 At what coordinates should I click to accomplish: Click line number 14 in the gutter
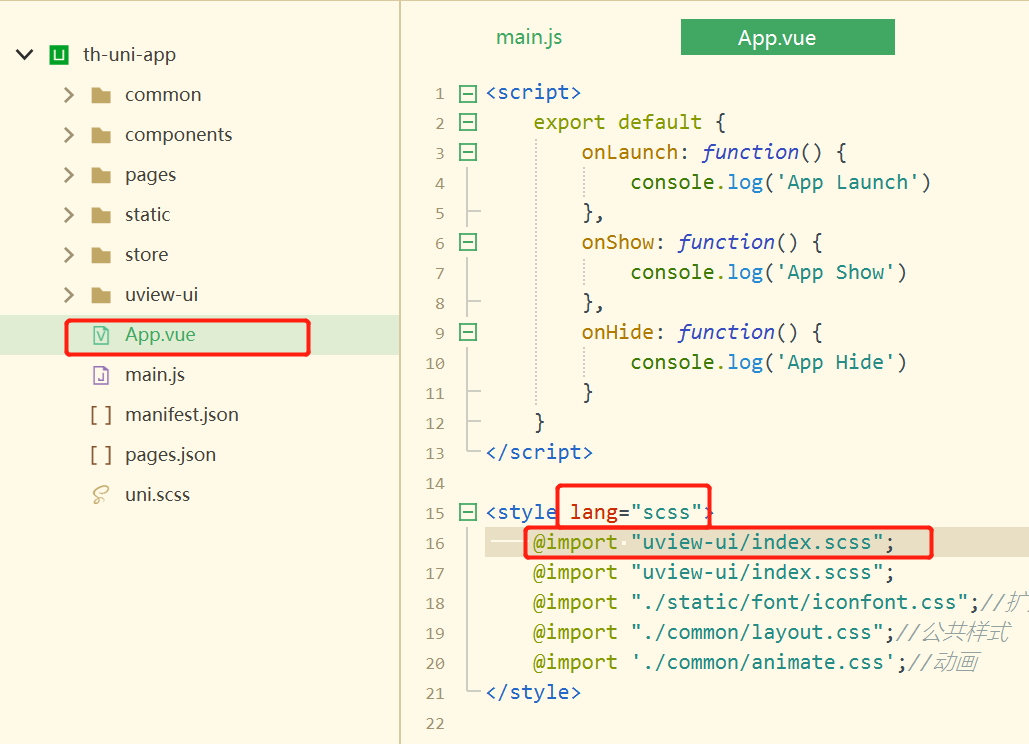click(435, 484)
